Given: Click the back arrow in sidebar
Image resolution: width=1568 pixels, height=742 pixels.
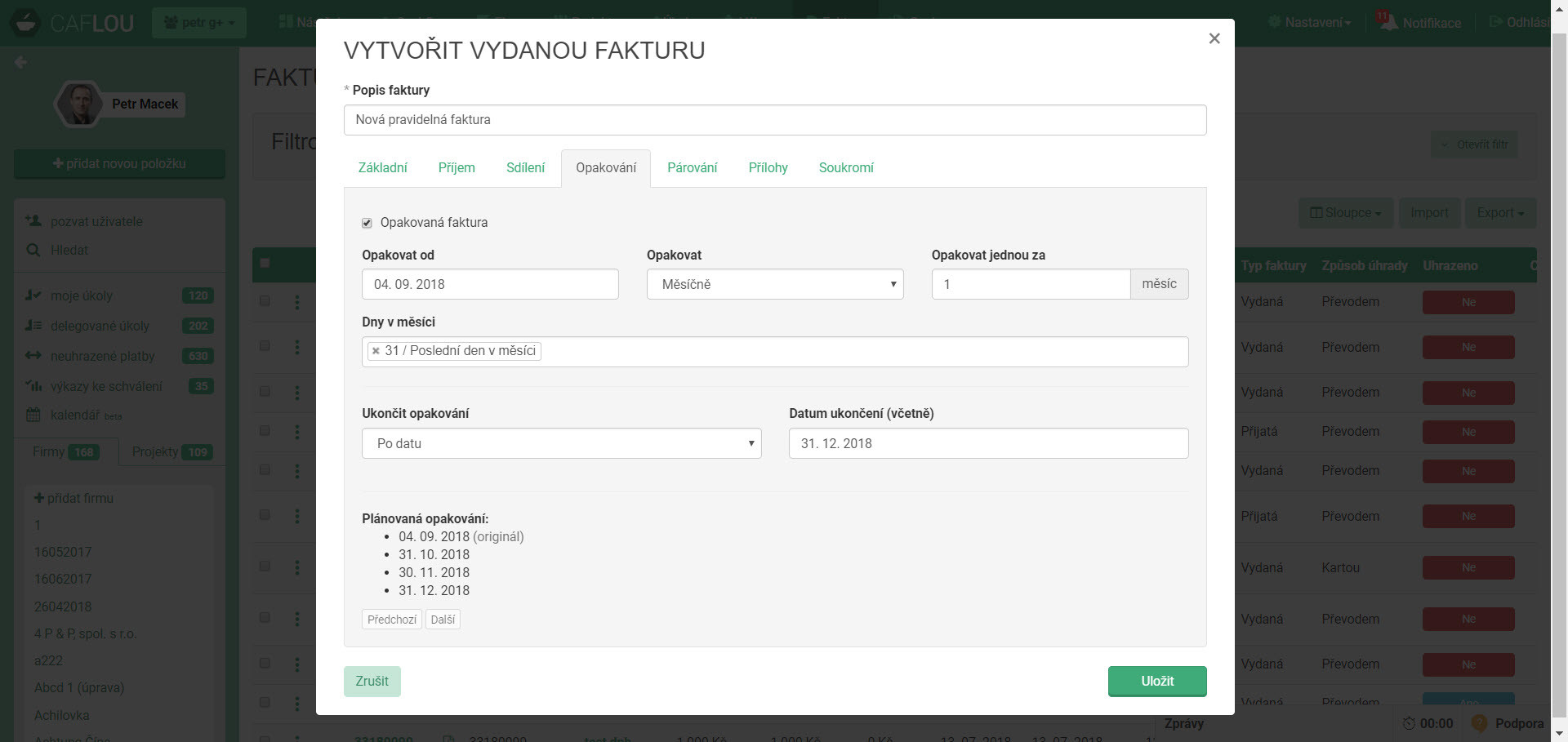Looking at the screenshot, I should click(21, 62).
